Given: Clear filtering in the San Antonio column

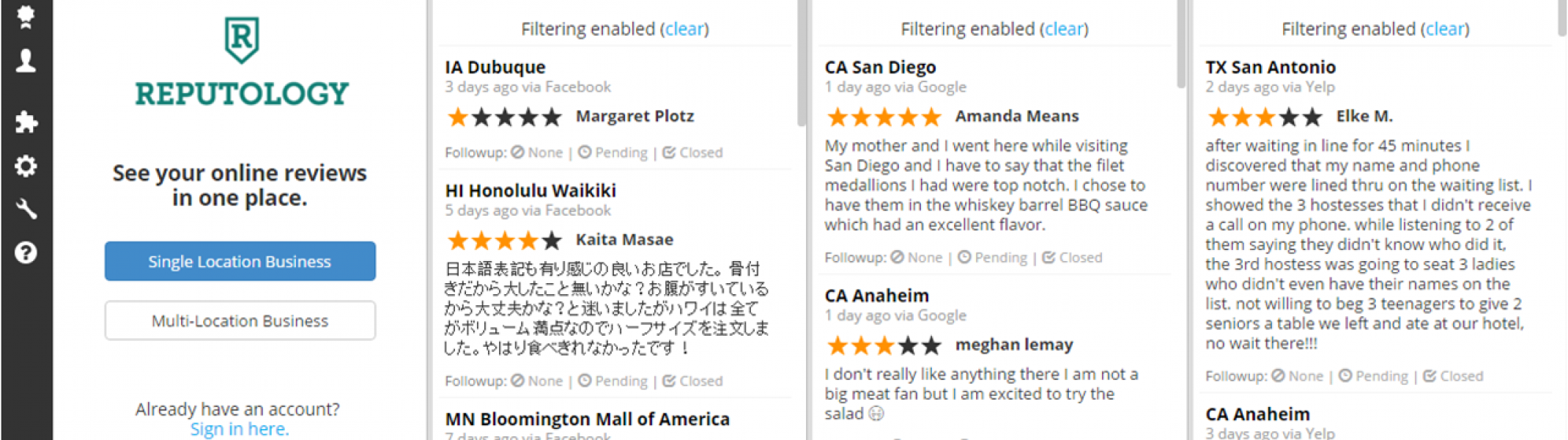Looking at the screenshot, I should point(1445,29).
